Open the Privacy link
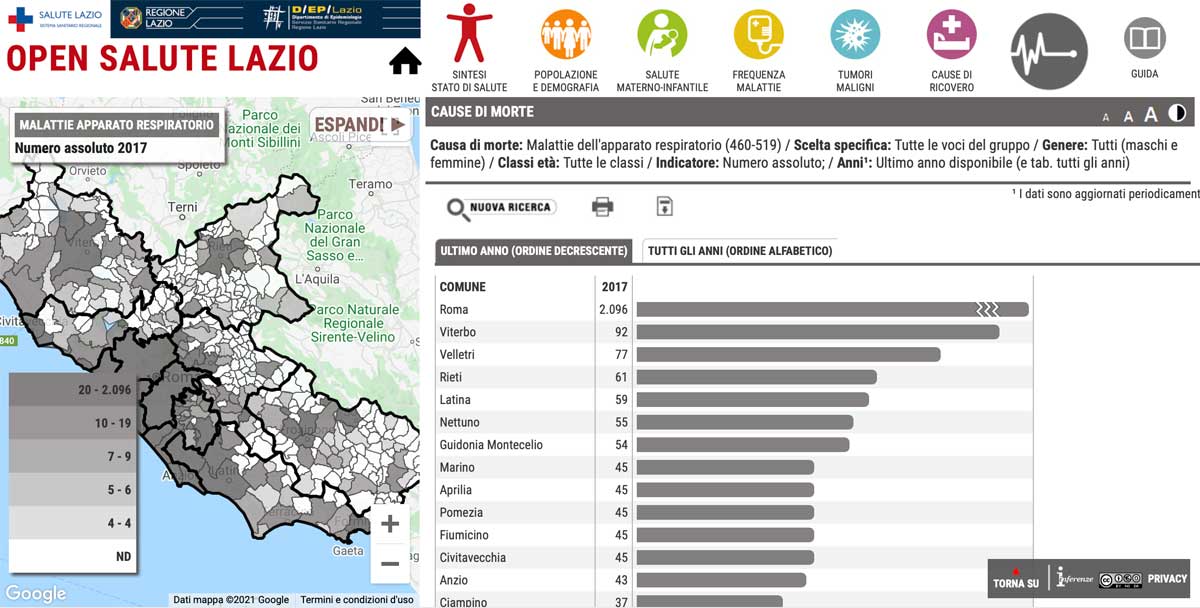1200x608 pixels. [1167, 579]
